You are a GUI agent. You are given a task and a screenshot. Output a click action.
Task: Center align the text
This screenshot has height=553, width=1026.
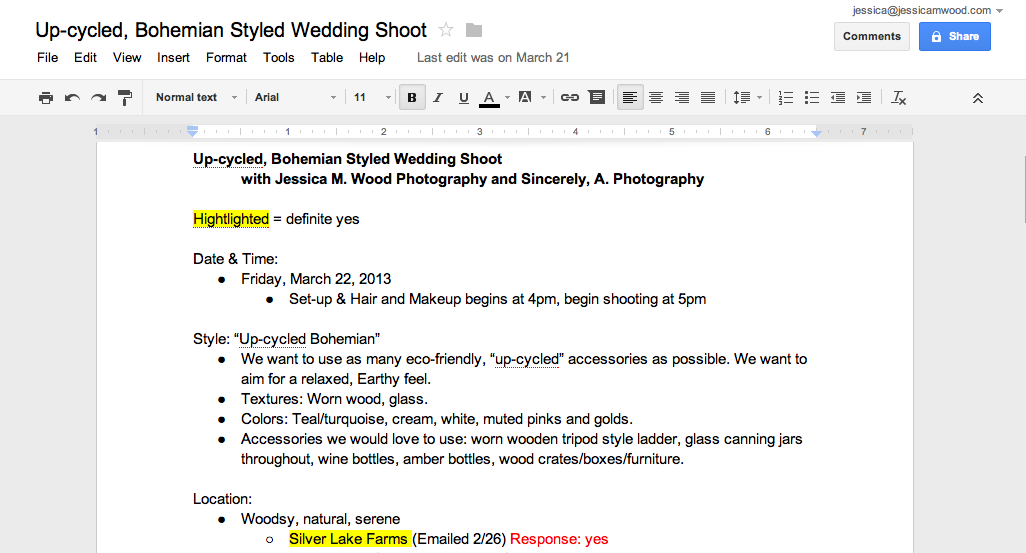point(656,98)
